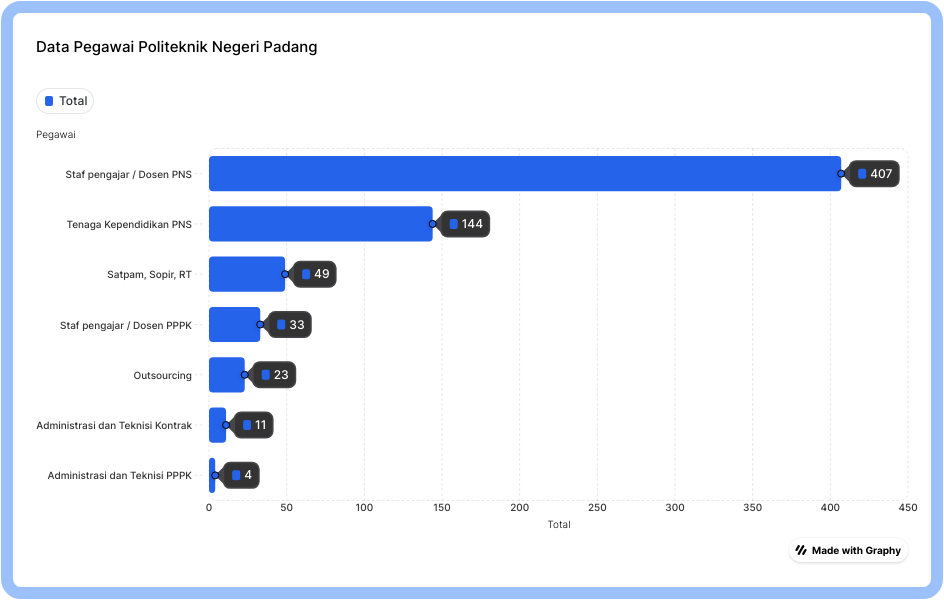Select the Total axis title below chart
The width and height of the screenshot is (944, 600).
point(559,524)
